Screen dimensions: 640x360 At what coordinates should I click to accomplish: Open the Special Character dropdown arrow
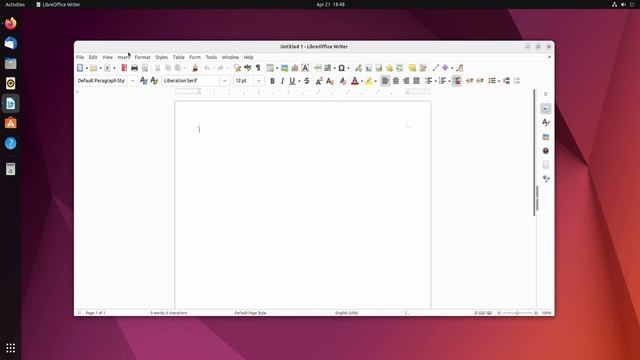coord(348,68)
